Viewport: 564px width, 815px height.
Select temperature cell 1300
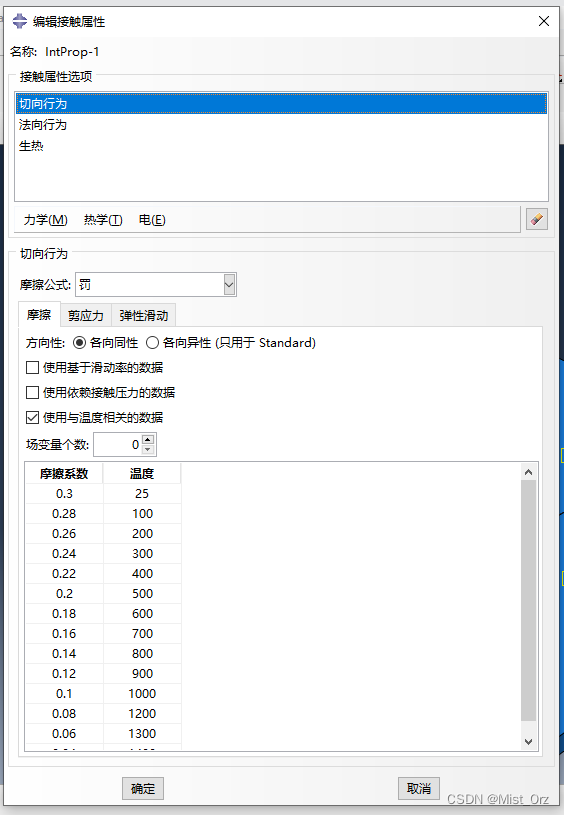tap(142, 734)
